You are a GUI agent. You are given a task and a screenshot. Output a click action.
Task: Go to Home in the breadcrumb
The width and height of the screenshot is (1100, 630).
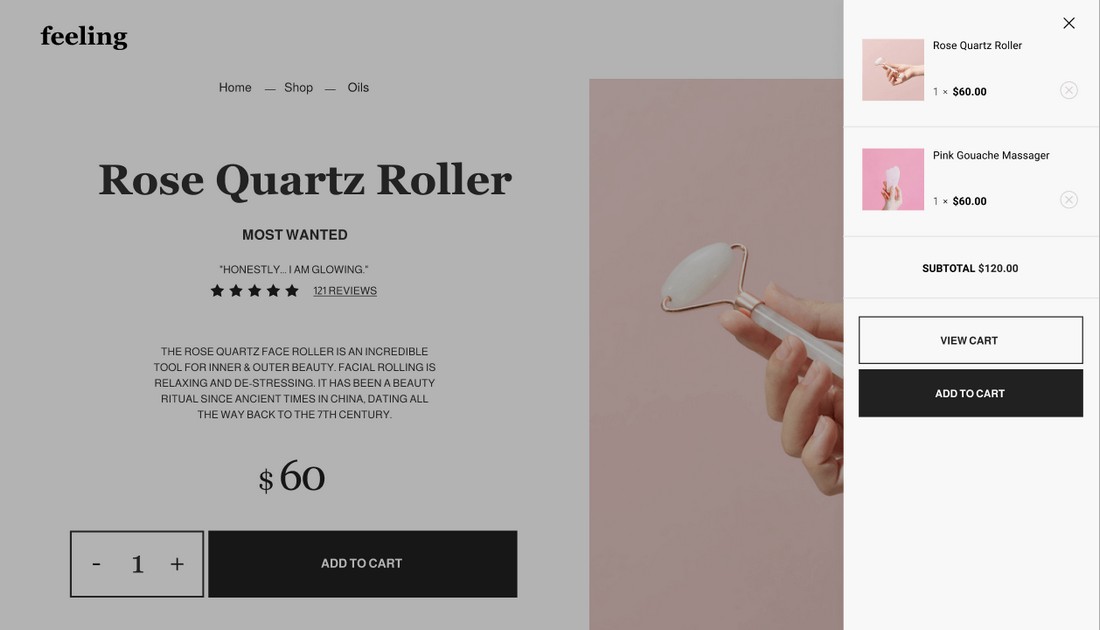(235, 88)
